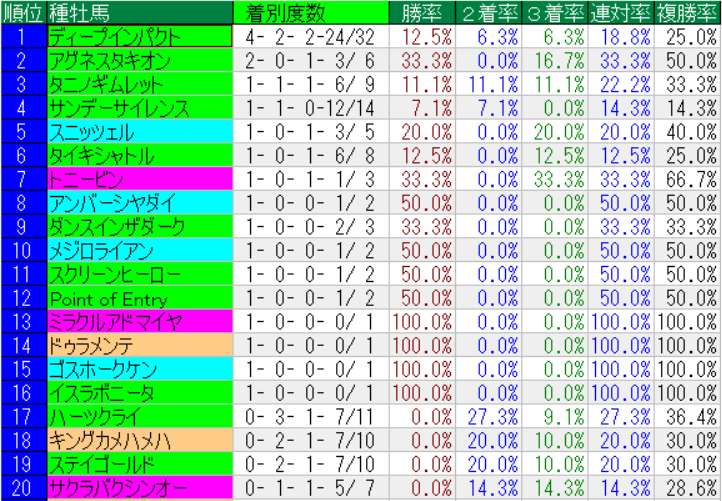Image resolution: width=722 pixels, height=501 pixels.
Task: Click the スクリーンヒーロー sire name
Action: [x=140, y=274]
